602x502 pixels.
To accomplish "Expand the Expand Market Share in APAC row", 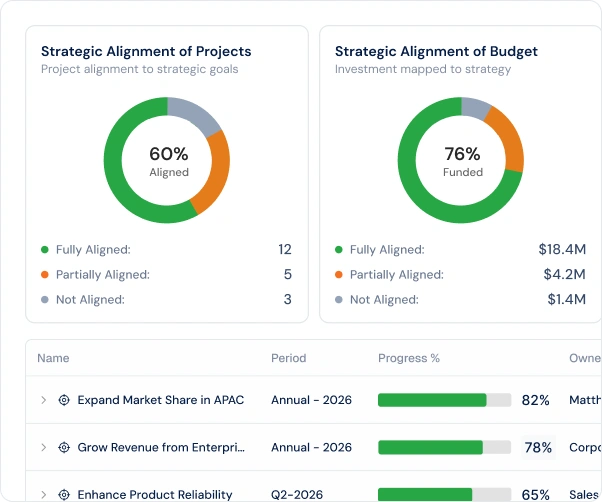I will 43,400.
